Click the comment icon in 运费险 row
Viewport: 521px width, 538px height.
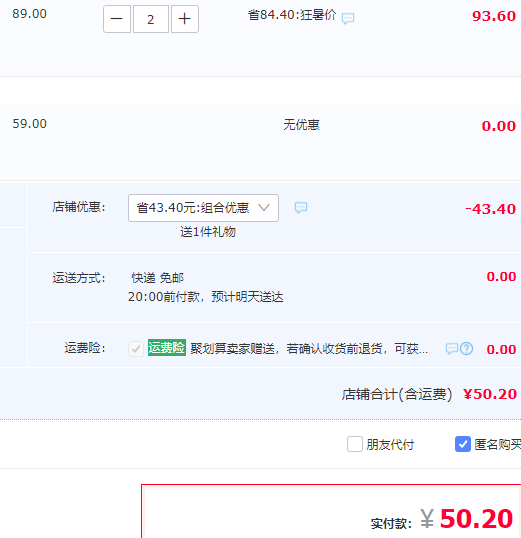point(452,349)
